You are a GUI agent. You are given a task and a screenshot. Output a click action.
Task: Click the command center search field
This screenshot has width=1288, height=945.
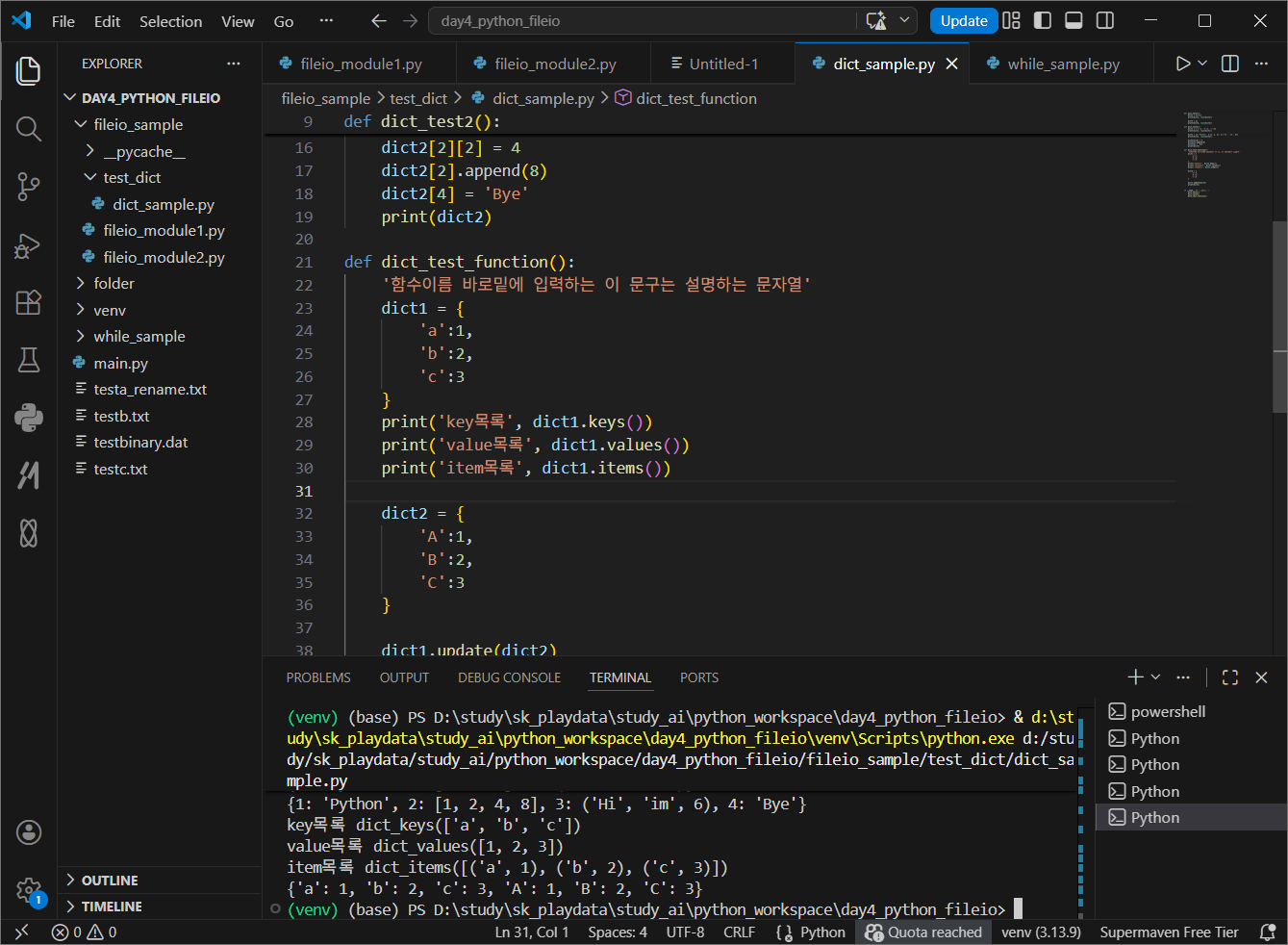pos(644,21)
